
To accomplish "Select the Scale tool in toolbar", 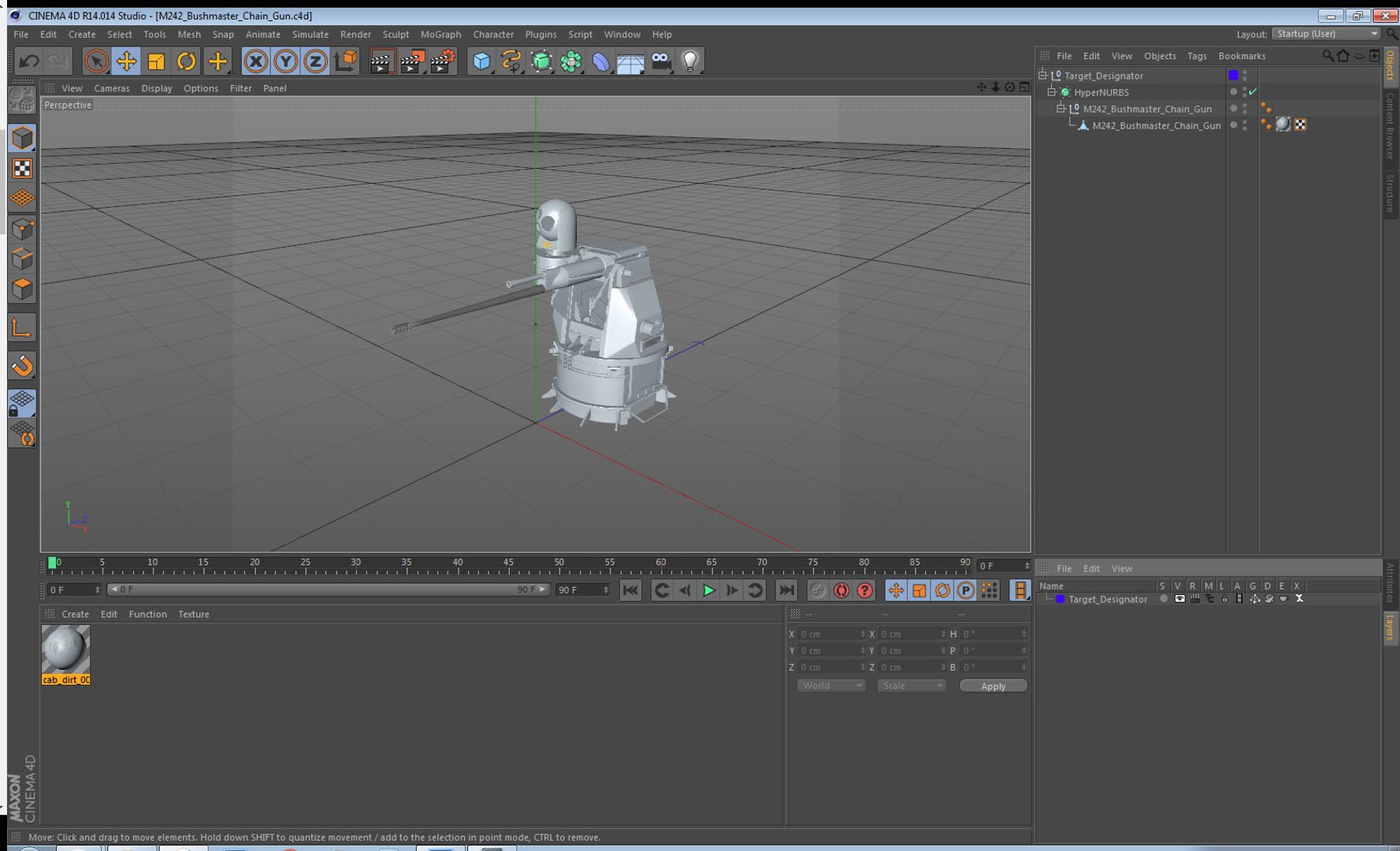I will (x=156, y=61).
